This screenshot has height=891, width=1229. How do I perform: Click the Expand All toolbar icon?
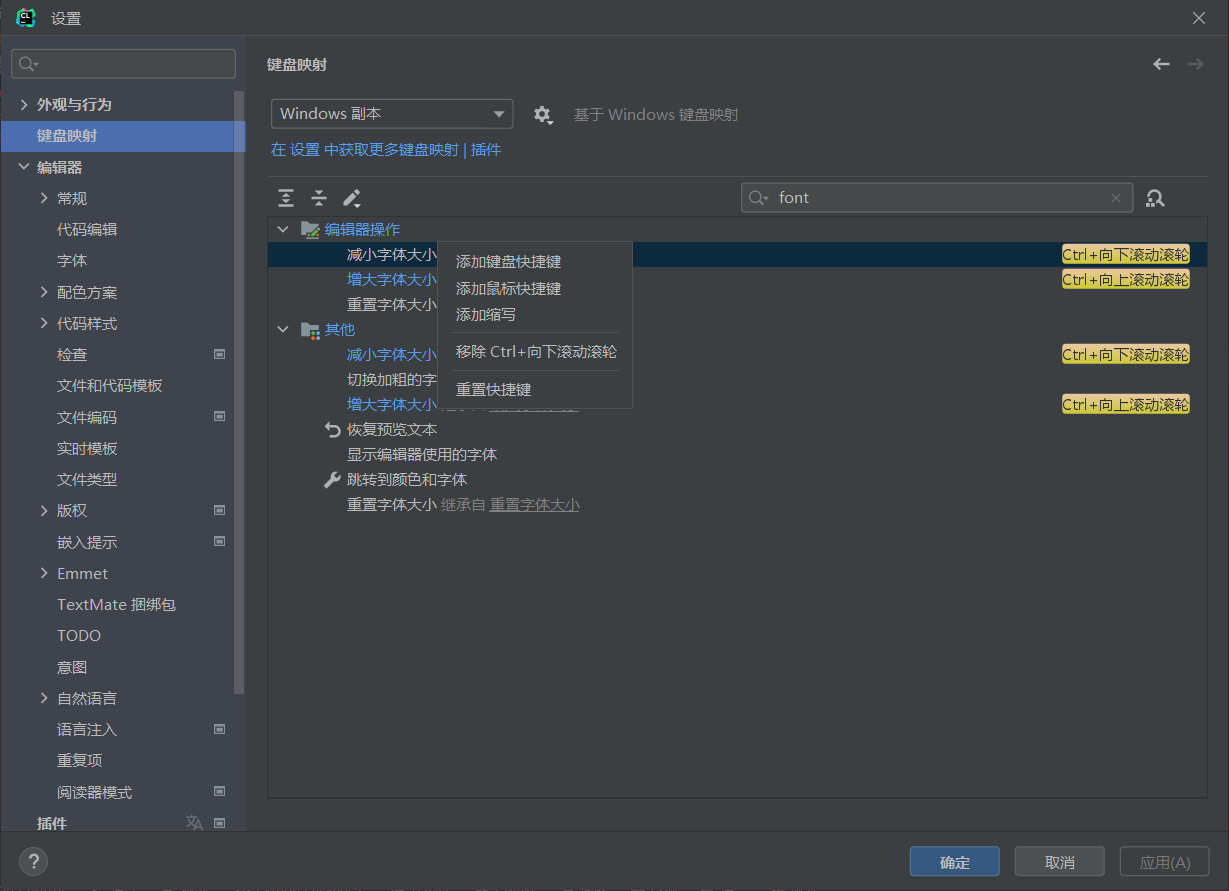[286, 198]
